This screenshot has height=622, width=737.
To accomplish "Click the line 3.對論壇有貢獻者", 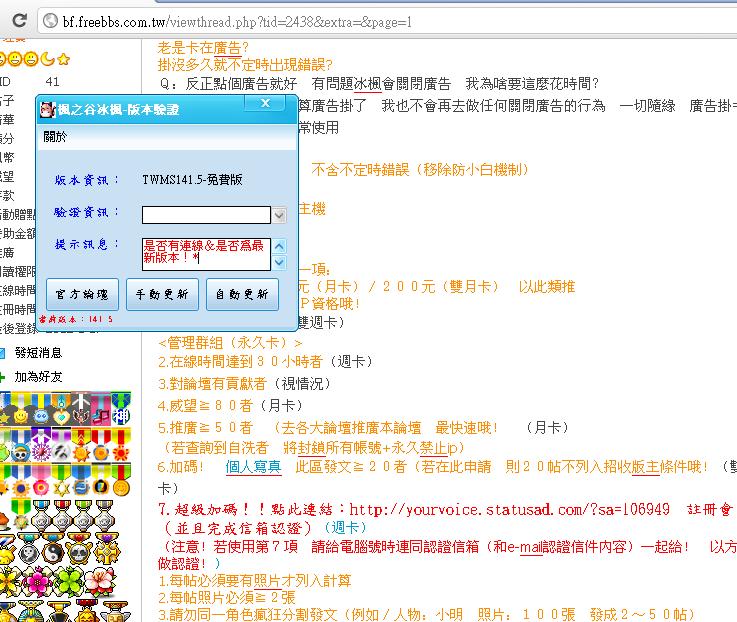I will pos(212,384).
